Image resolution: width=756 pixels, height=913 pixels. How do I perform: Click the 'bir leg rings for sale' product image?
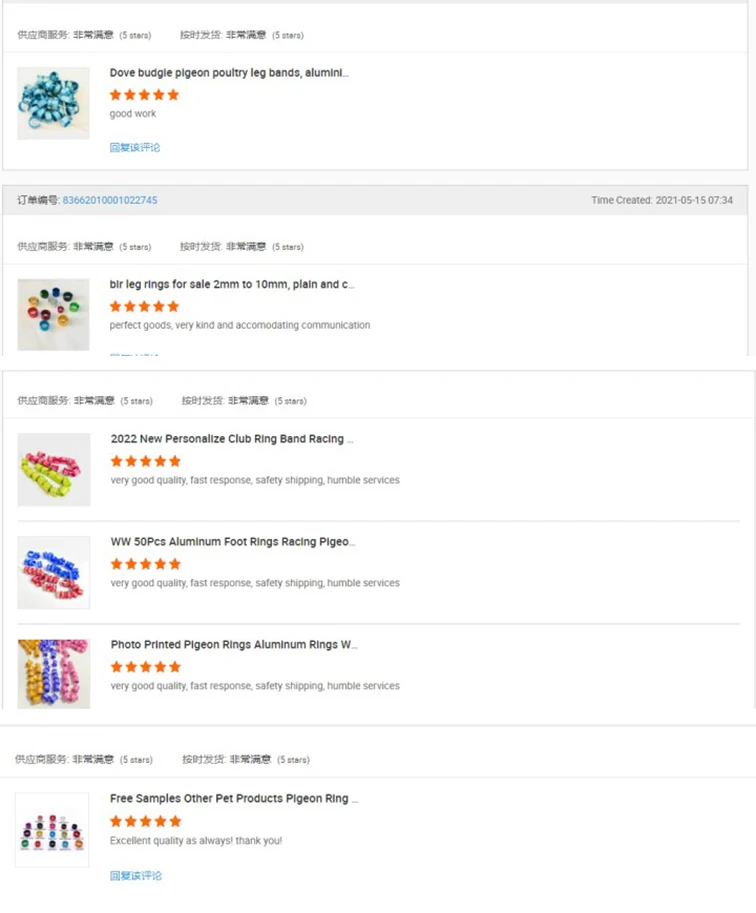(x=53, y=314)
